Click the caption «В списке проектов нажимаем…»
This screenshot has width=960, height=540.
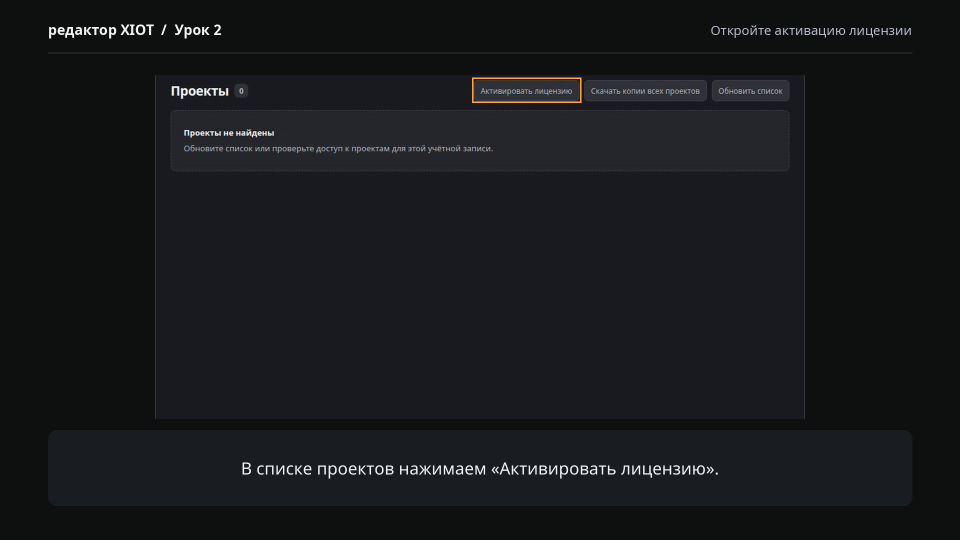[480, 468]
